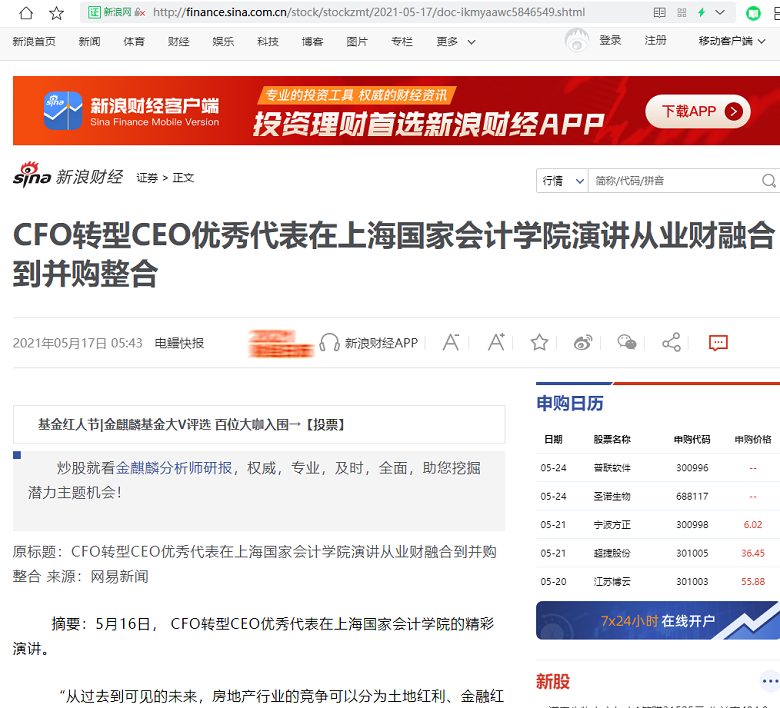The image size is (780, 708).
Task: Click the 7x24小时 在线开户 banner
Action: coord(657,620)
